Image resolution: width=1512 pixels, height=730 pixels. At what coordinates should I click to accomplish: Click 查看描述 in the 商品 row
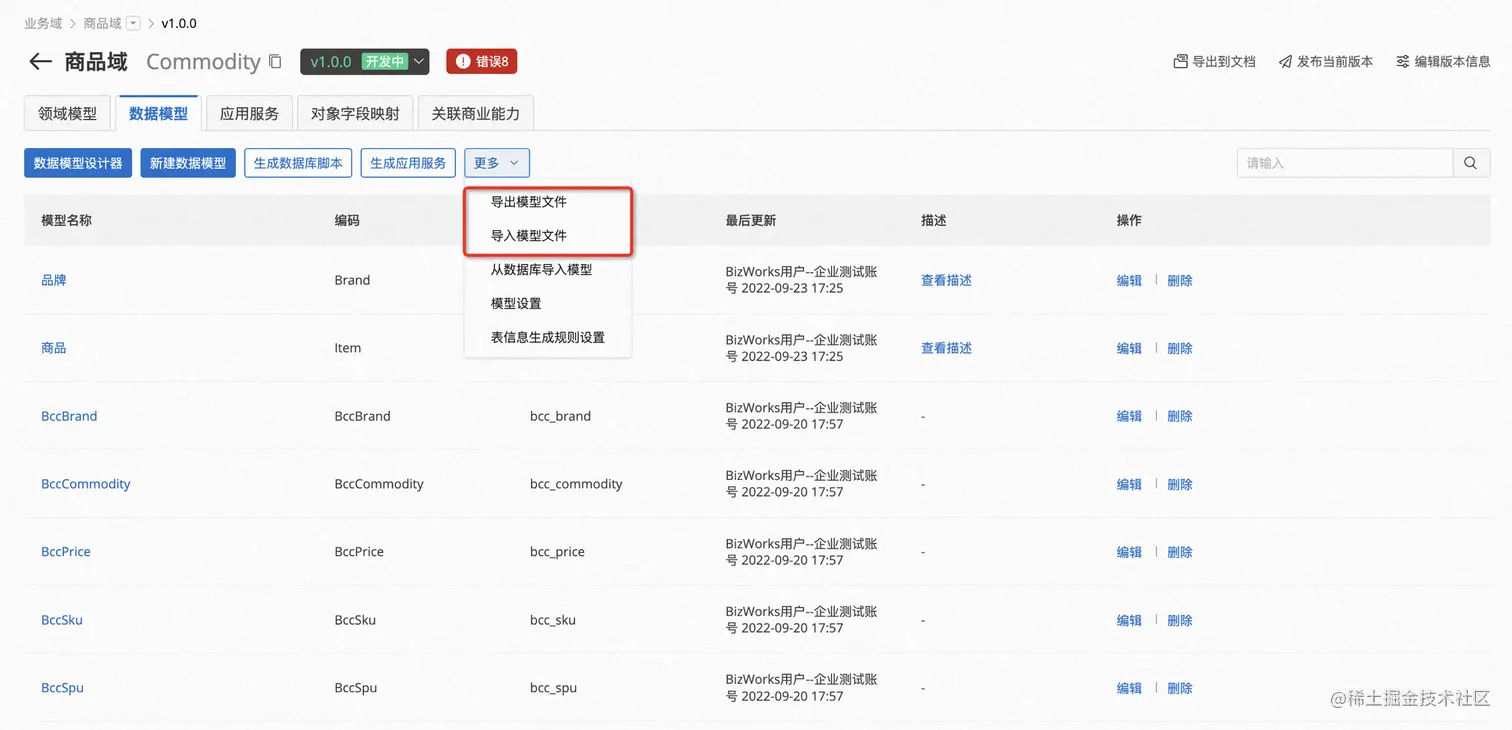pyautogui.click(x=946, y=348)
